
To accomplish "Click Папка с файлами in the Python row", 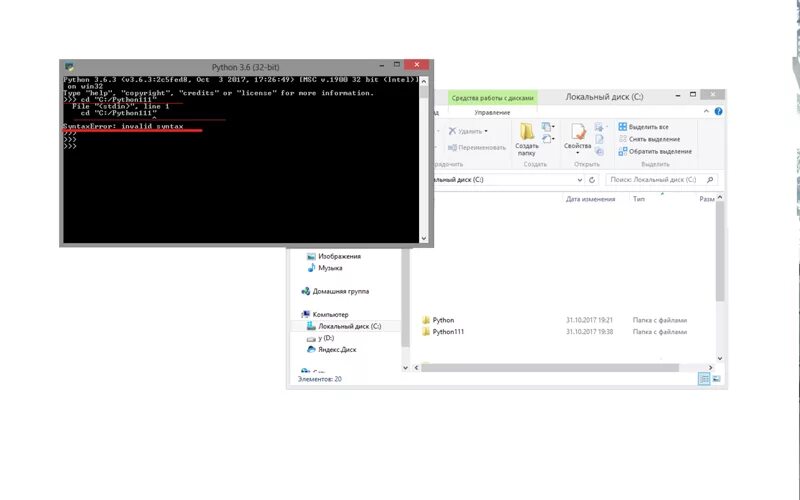I will tap(660, 320).
